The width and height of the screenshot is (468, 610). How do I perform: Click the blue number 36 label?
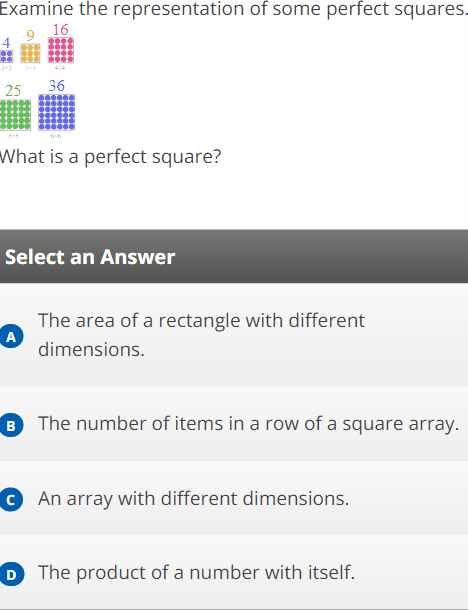[56, 86]
